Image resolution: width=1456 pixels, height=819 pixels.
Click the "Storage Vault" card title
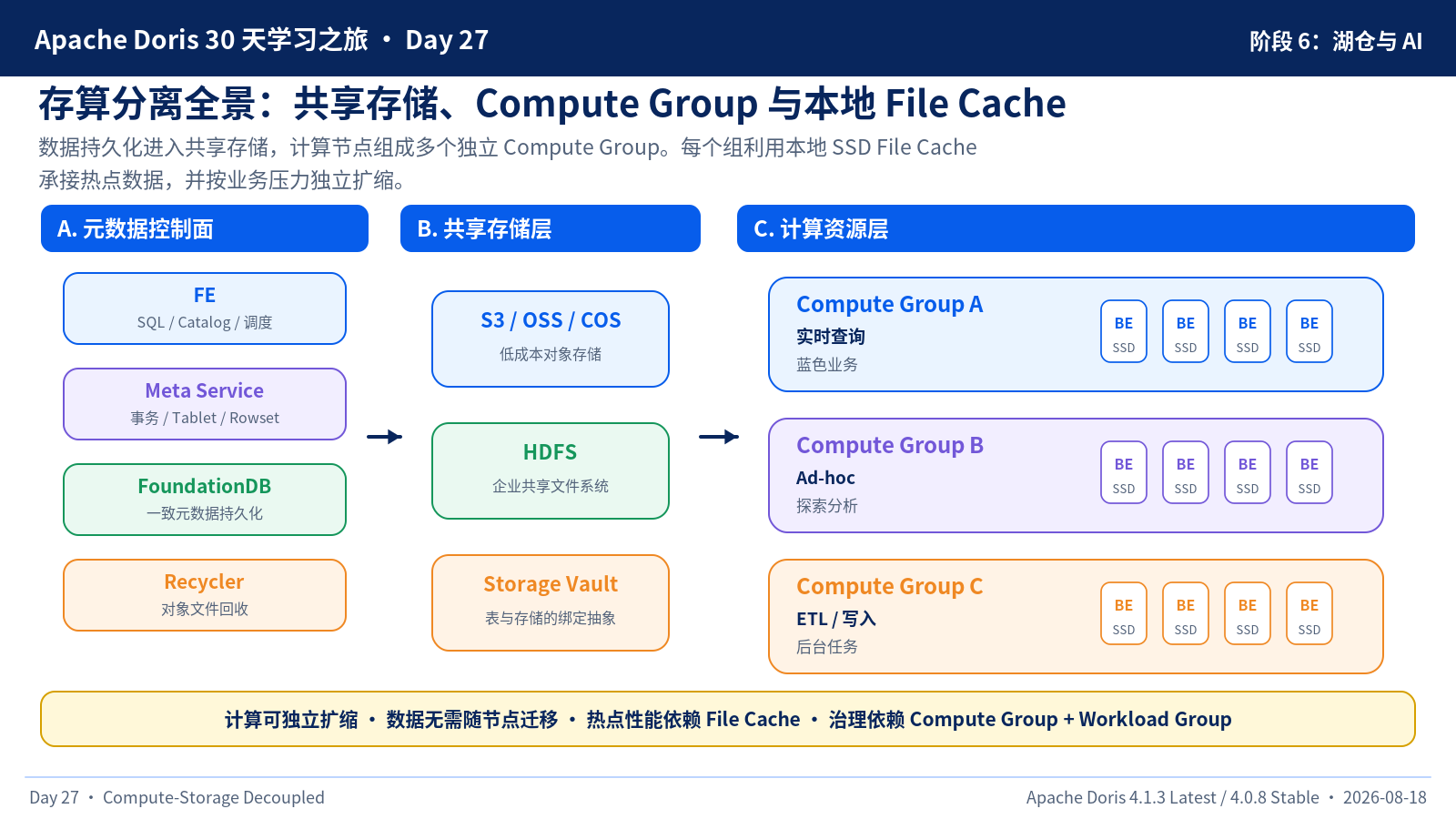click(x=551, y=584)
